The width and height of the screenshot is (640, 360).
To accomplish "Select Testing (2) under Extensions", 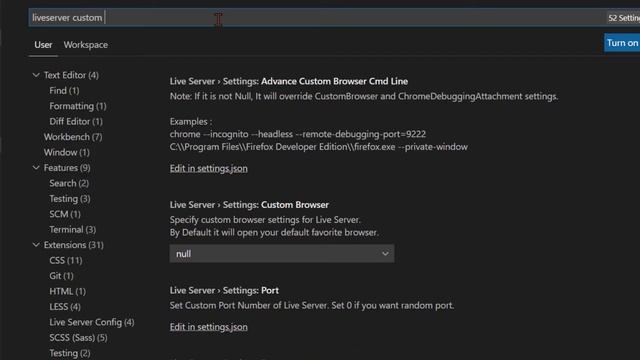I will pyautogui.click(x=70, y=353).
